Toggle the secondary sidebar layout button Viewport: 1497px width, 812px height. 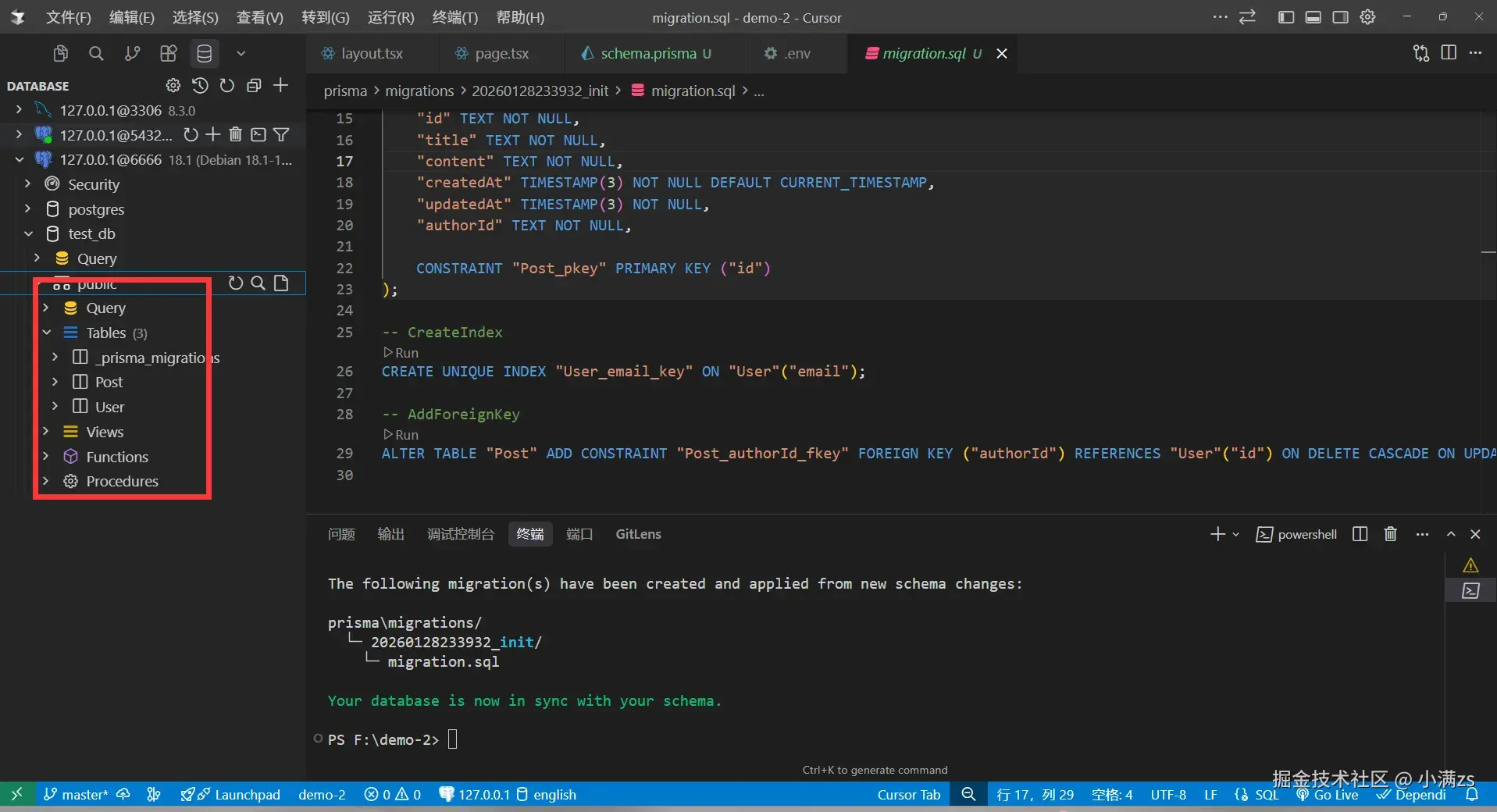(1340, 17)
